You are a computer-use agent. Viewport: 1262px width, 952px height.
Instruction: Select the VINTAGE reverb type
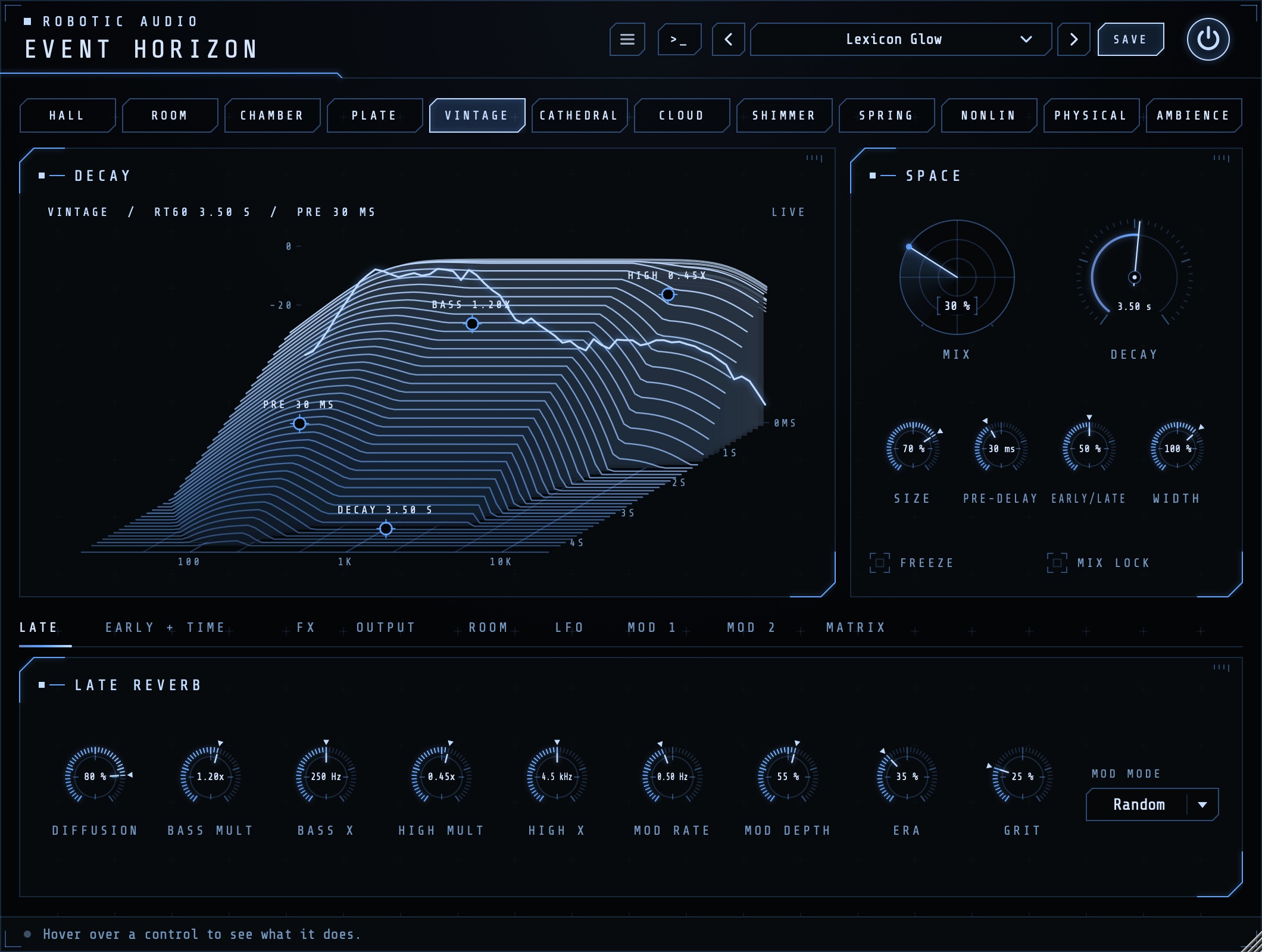[477, 115]
